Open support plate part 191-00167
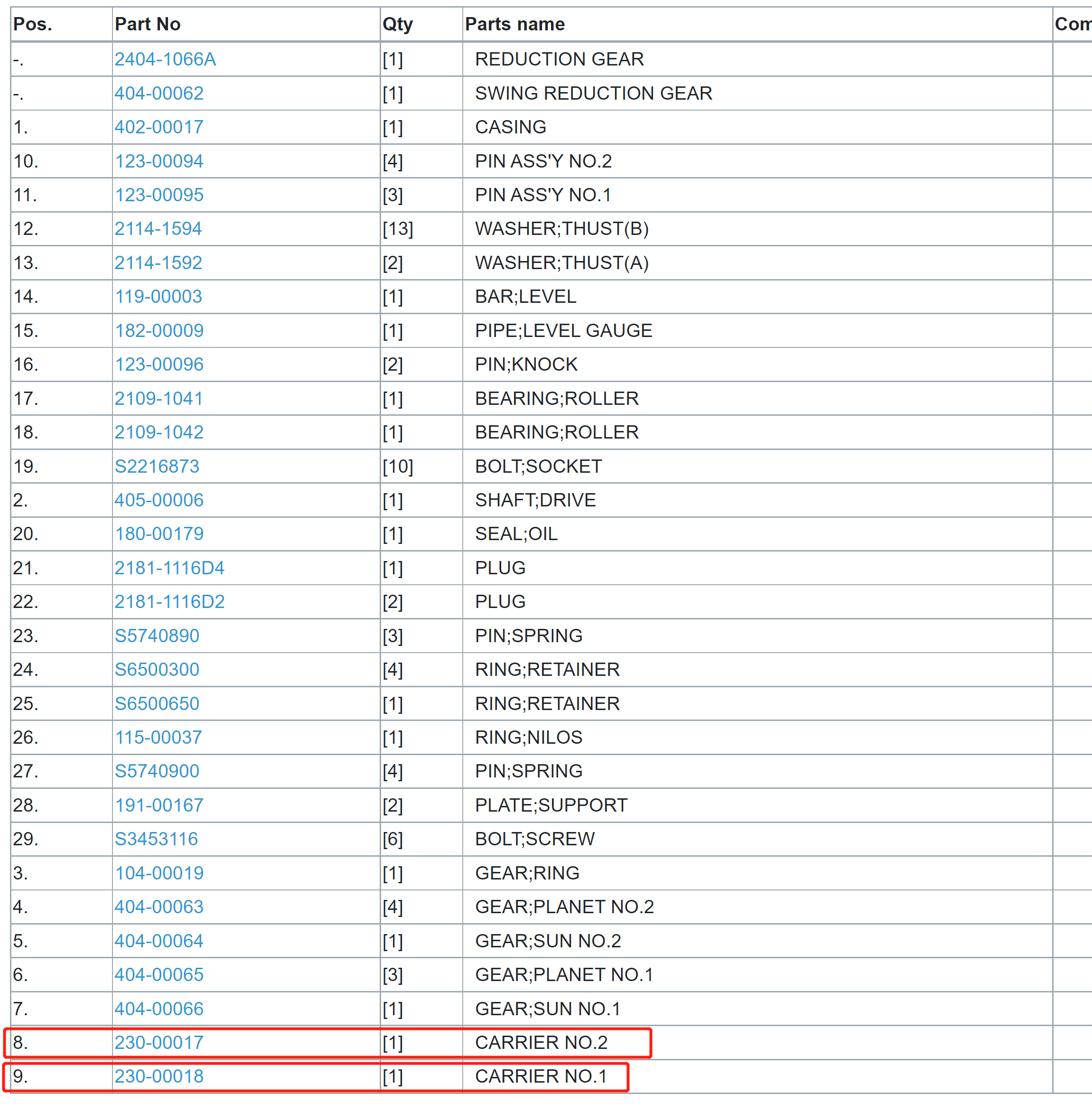 tap(159, 805)
